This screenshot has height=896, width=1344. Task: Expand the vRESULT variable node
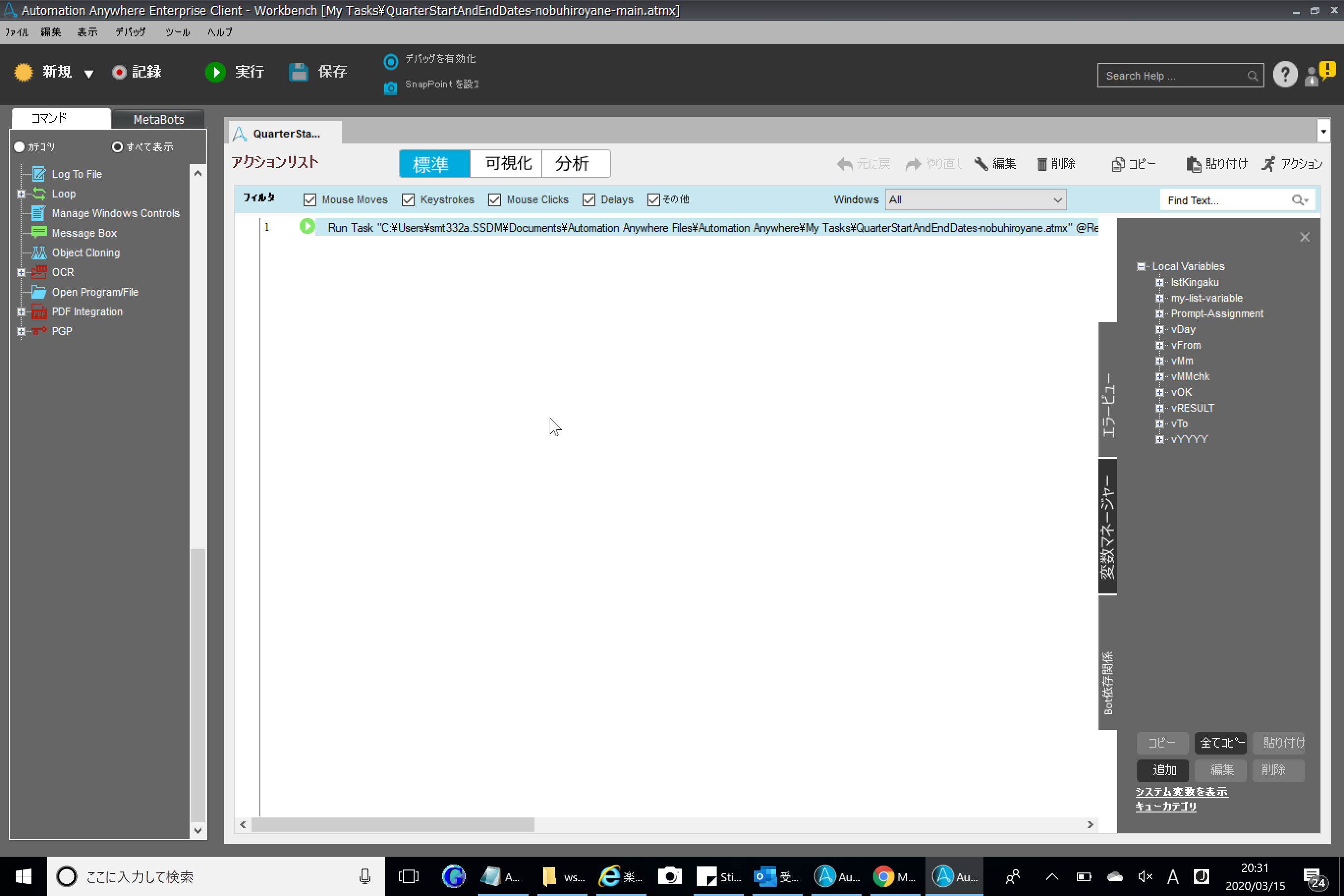1159,408
